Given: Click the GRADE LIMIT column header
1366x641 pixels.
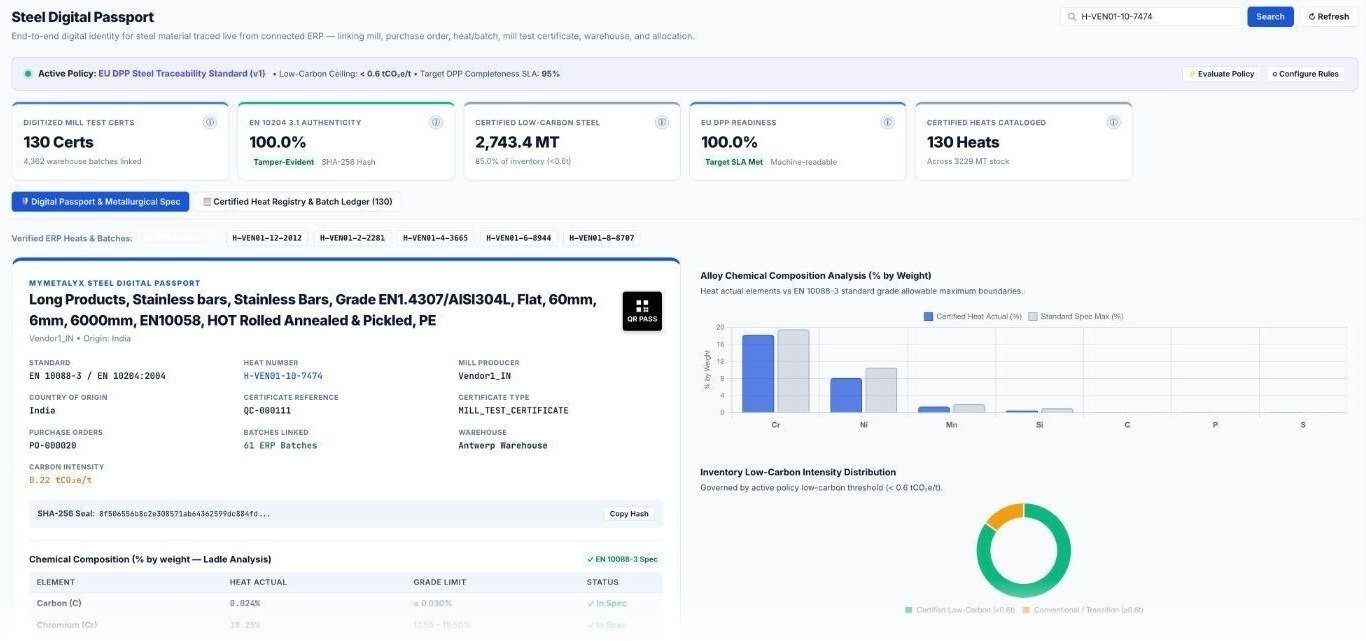Looking at the screenshot, I should (440, 582).
